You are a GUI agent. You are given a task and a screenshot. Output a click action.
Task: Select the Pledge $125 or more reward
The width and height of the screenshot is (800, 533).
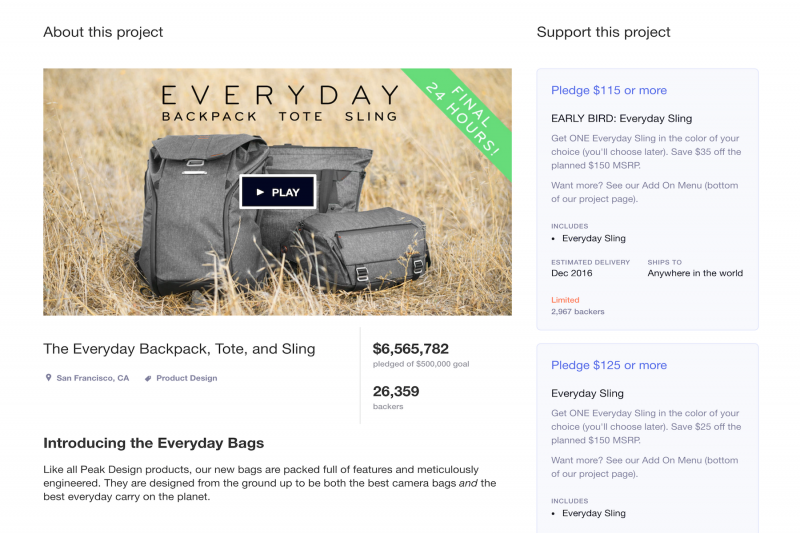coord(609,365)
